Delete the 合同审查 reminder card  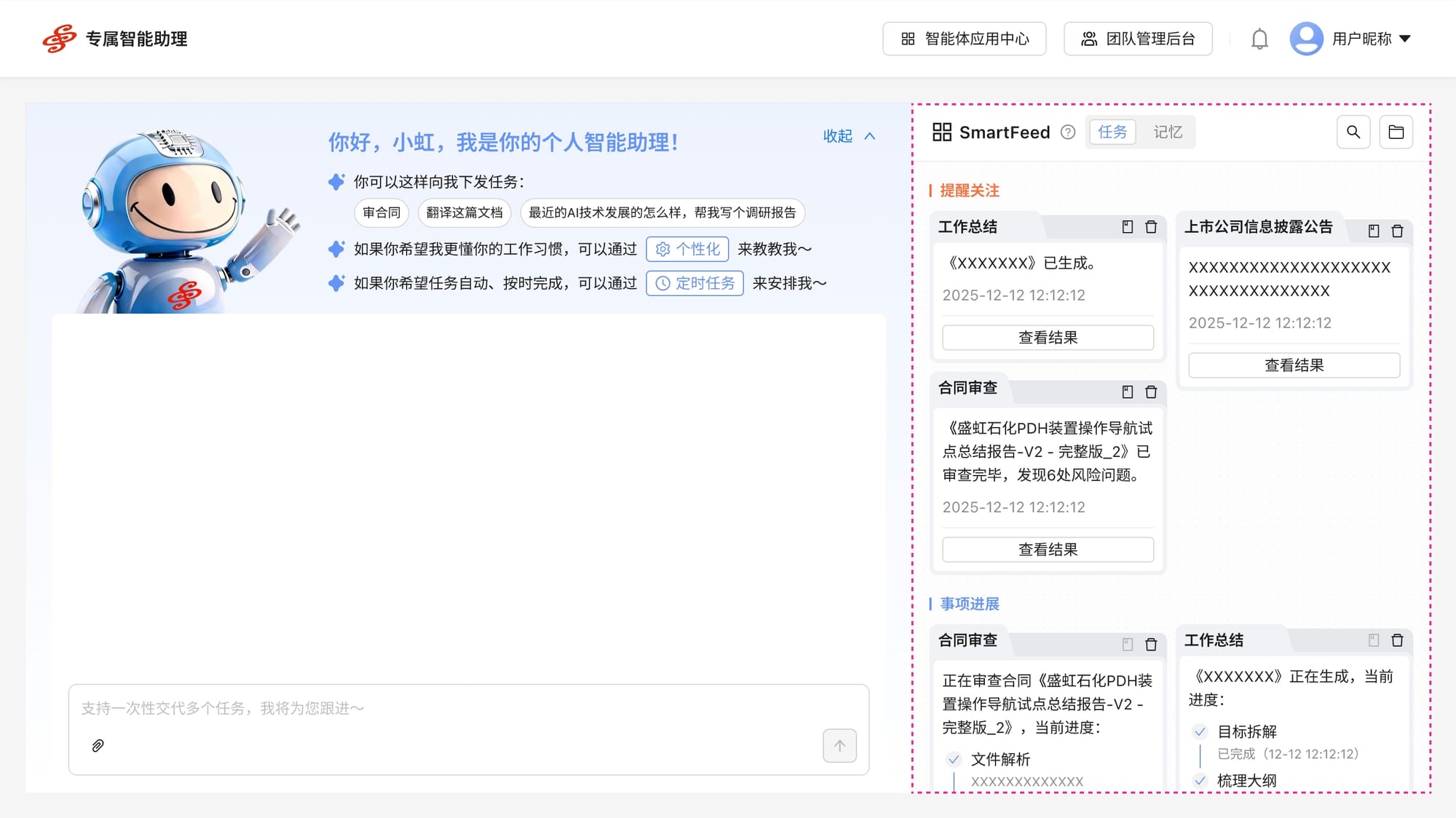1151,392
